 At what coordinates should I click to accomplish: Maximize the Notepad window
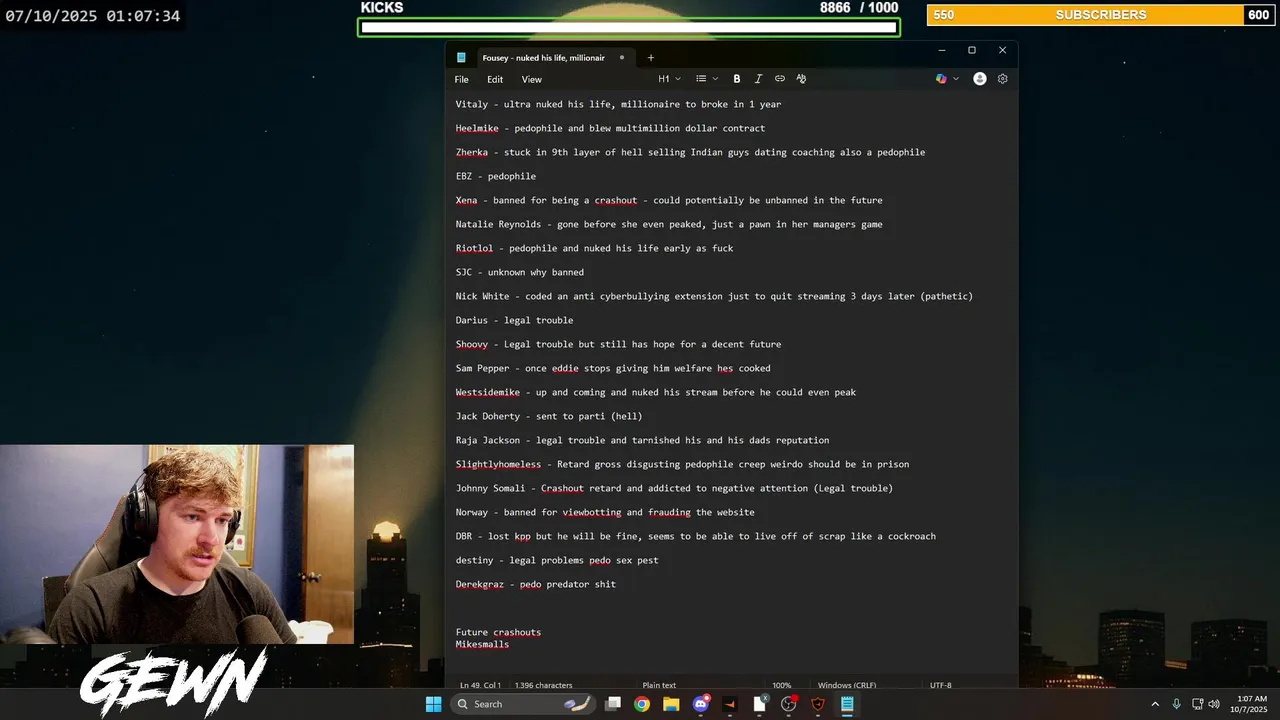click(x=971, y=50)
